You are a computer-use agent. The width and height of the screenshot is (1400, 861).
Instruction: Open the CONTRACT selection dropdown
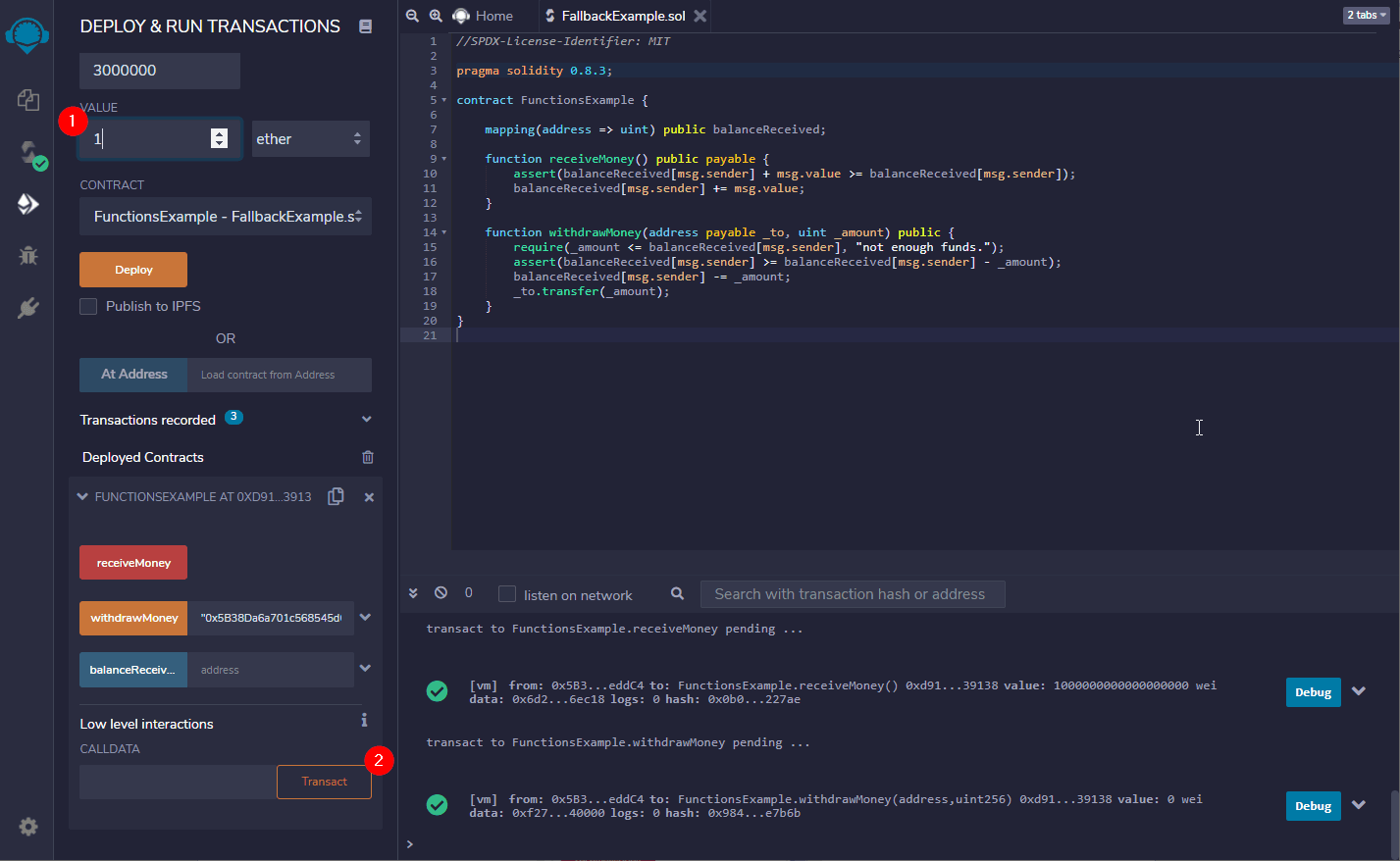coord(226,217)
